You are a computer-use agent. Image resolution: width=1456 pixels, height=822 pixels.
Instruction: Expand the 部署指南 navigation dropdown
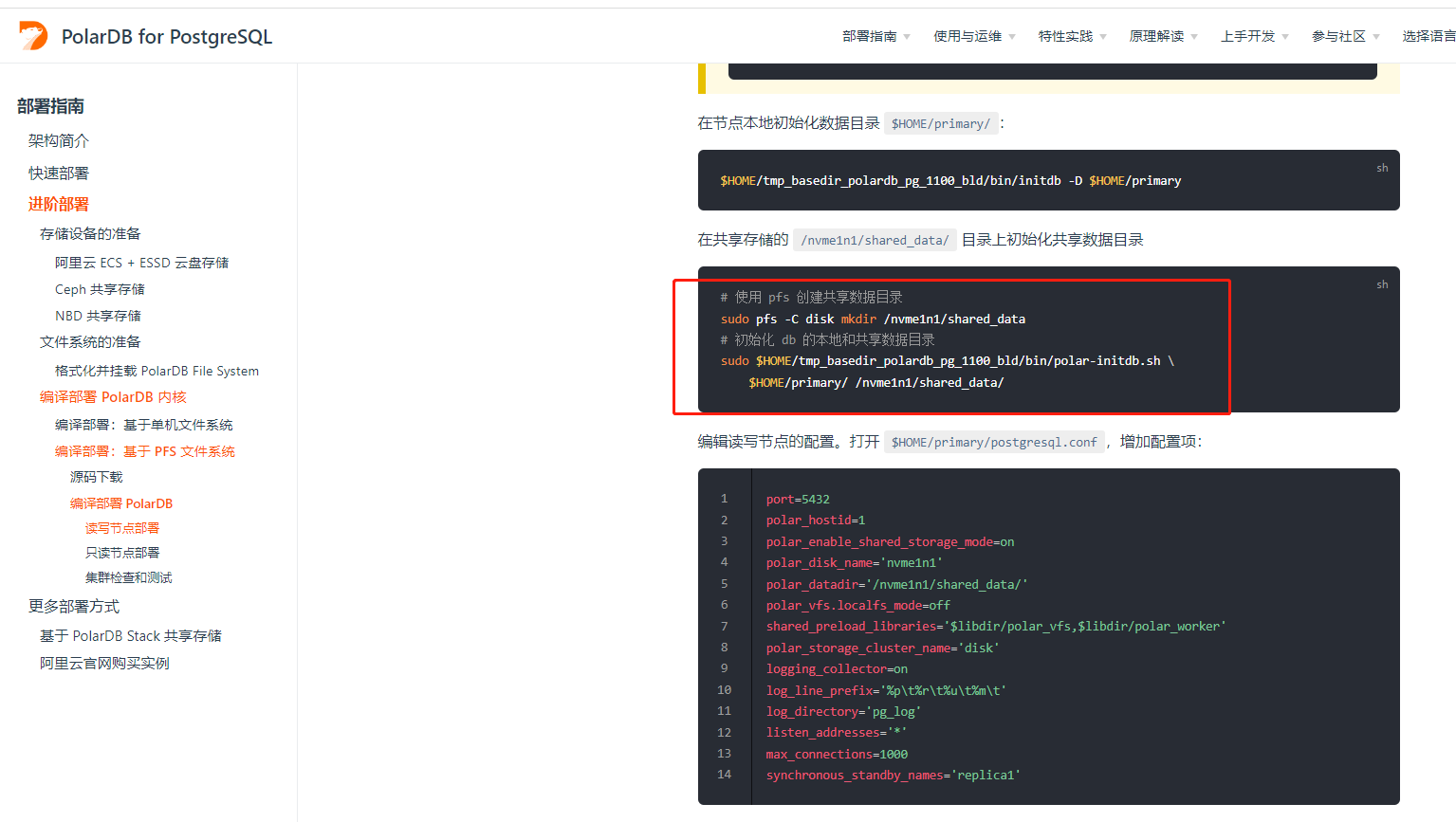click(876, 36)
